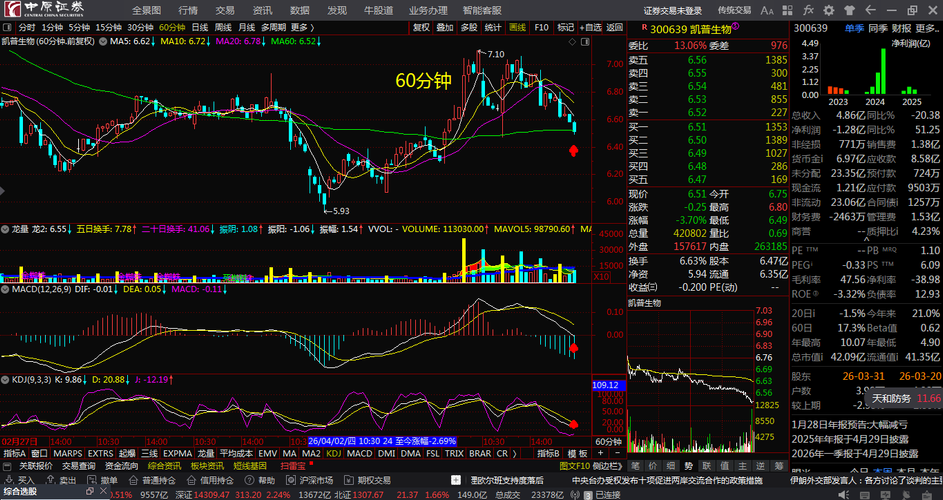The image size is (943, 500).
Task: Switch to 日线 daily chart tab
Action: coord(200,27)
